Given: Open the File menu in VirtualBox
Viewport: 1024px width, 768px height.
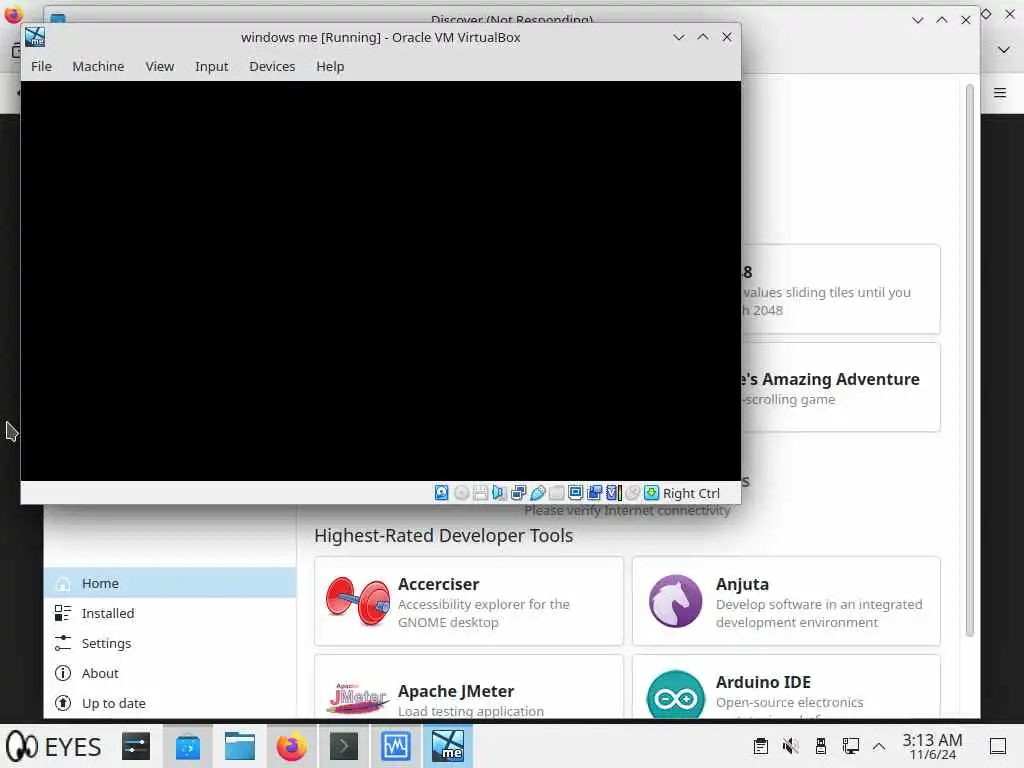Looking at the screenshot, I should [x=41, y=67].
